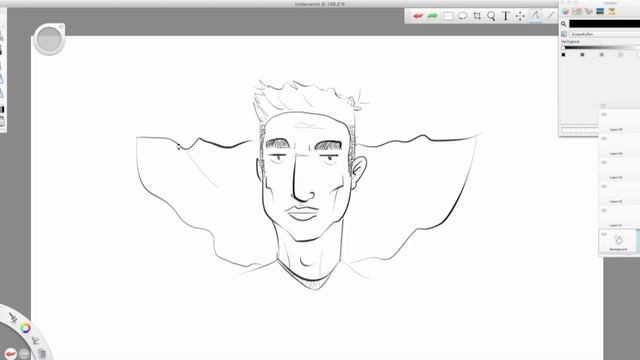Screen dimensions: 640x360
Task: Choose the Move/transform layer tool
Action: pyautogui.click(x=520, y=16)
